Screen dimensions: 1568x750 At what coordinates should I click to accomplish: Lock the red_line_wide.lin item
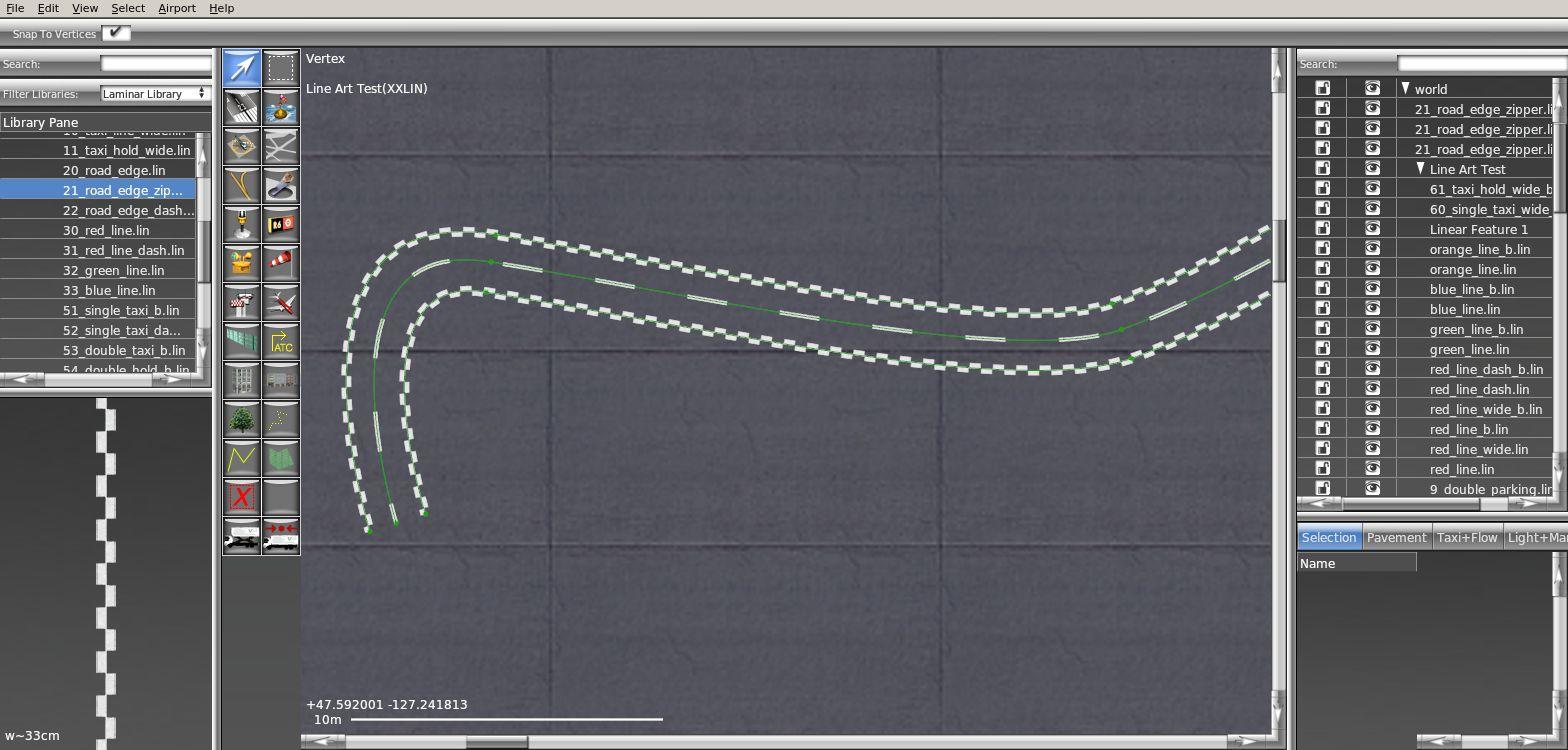point(1322,449)
